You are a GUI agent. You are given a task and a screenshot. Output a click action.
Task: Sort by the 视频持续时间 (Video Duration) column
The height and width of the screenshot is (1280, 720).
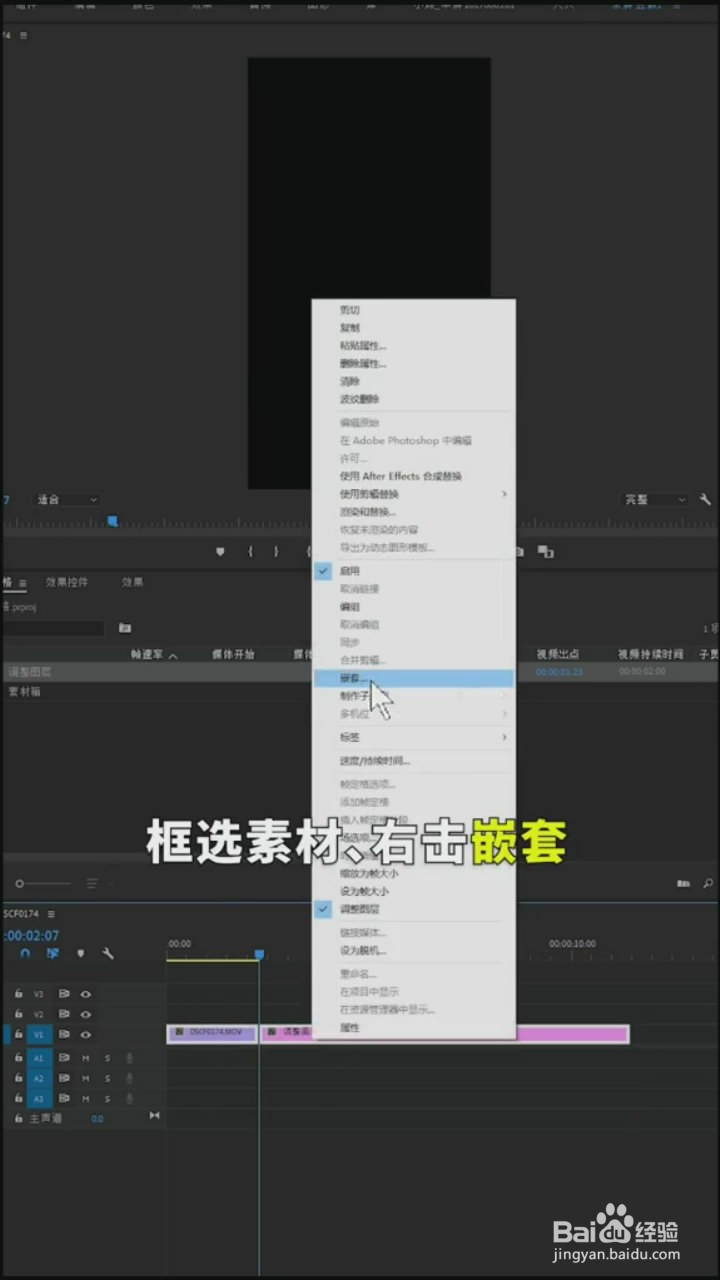pyautogui.click(x=650, y=654)
